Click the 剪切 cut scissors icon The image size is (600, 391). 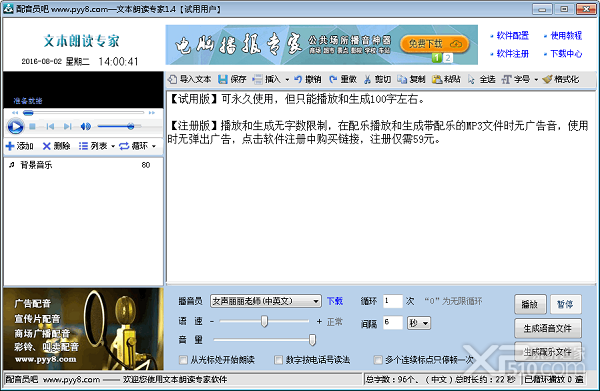pyautogui.click(x=367, y=79)
